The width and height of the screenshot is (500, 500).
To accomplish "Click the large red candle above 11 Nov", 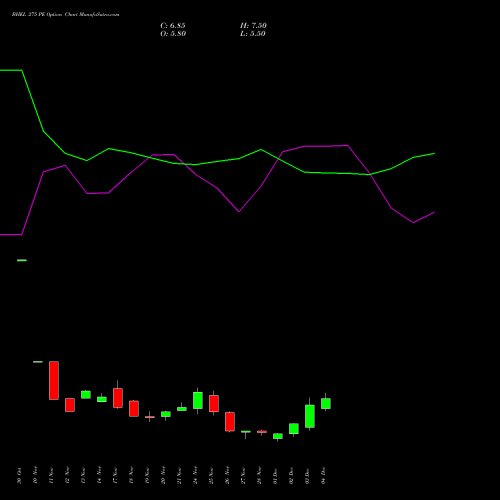I will [54, 380].
